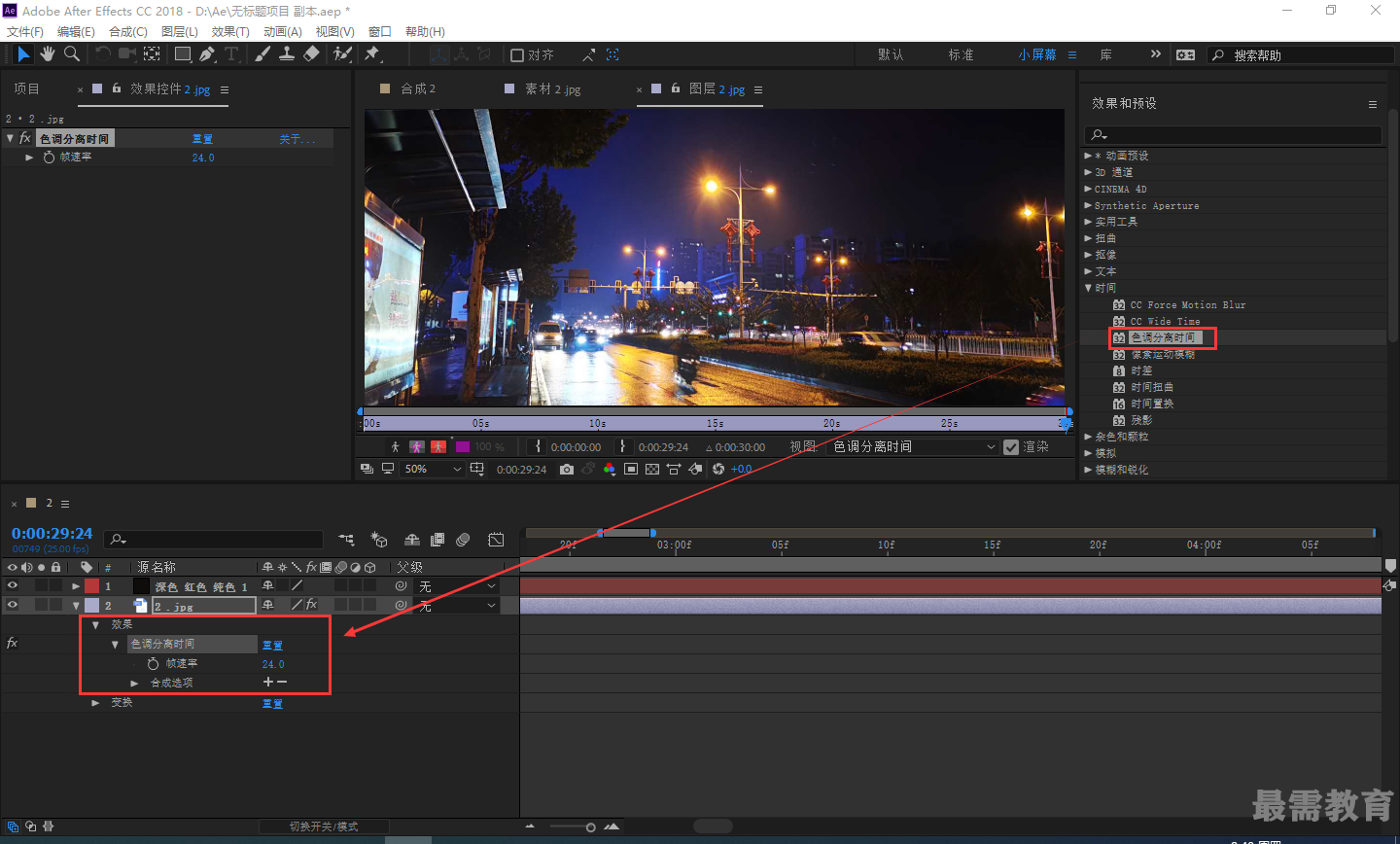Collapse layer 2 .jpg properties
The width and height of the screenshot is (1400, 844).
pos(76,605)
